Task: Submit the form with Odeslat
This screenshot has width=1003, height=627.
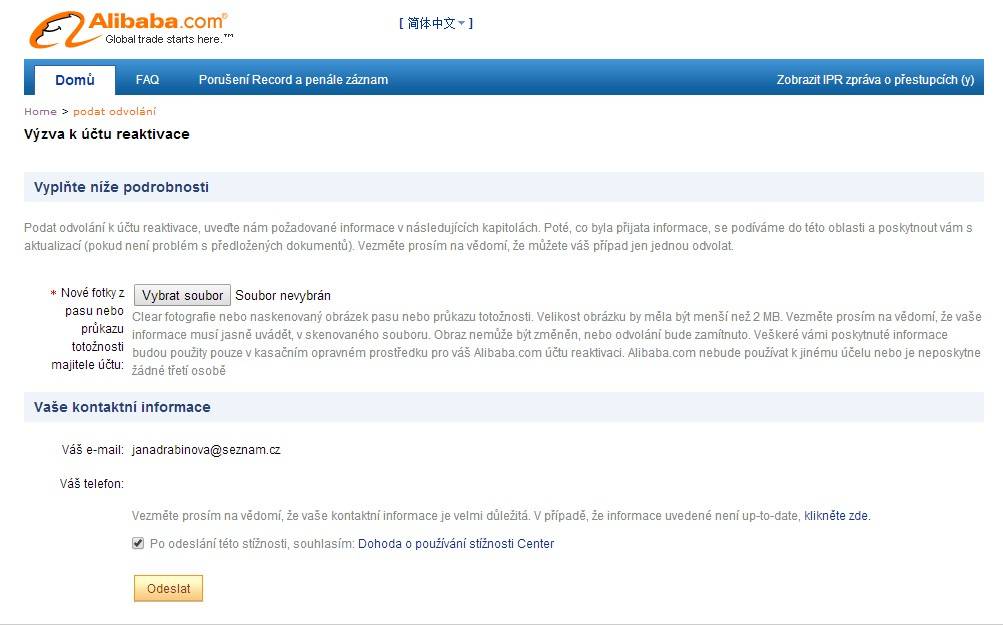Action: (x=168, y=589)
